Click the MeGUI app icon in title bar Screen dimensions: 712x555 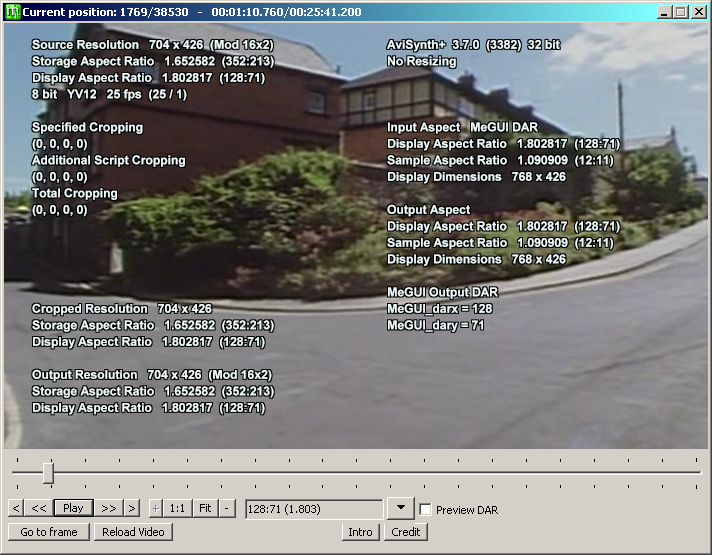click(x=12, y=12)
